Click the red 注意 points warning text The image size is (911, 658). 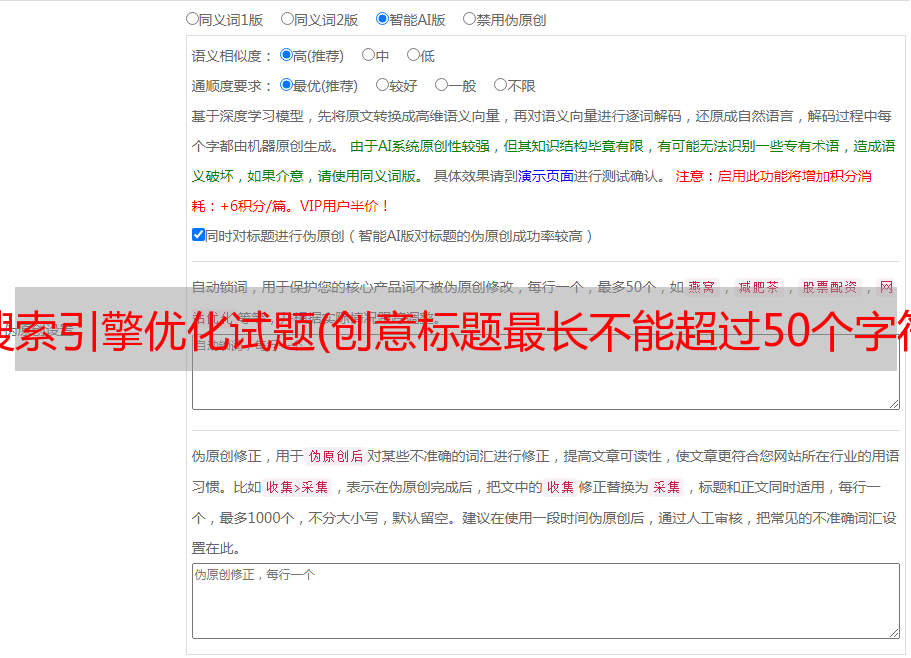point(532,191)
